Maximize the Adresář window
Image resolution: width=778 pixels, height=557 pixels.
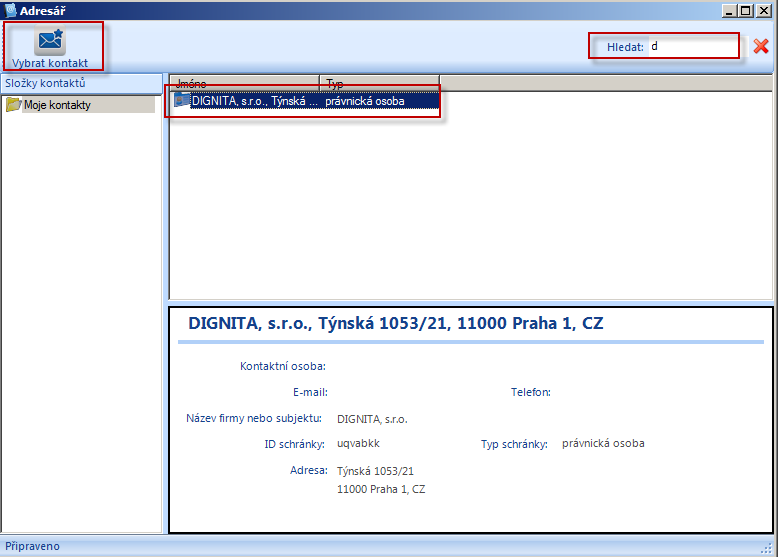coord(745,10)
